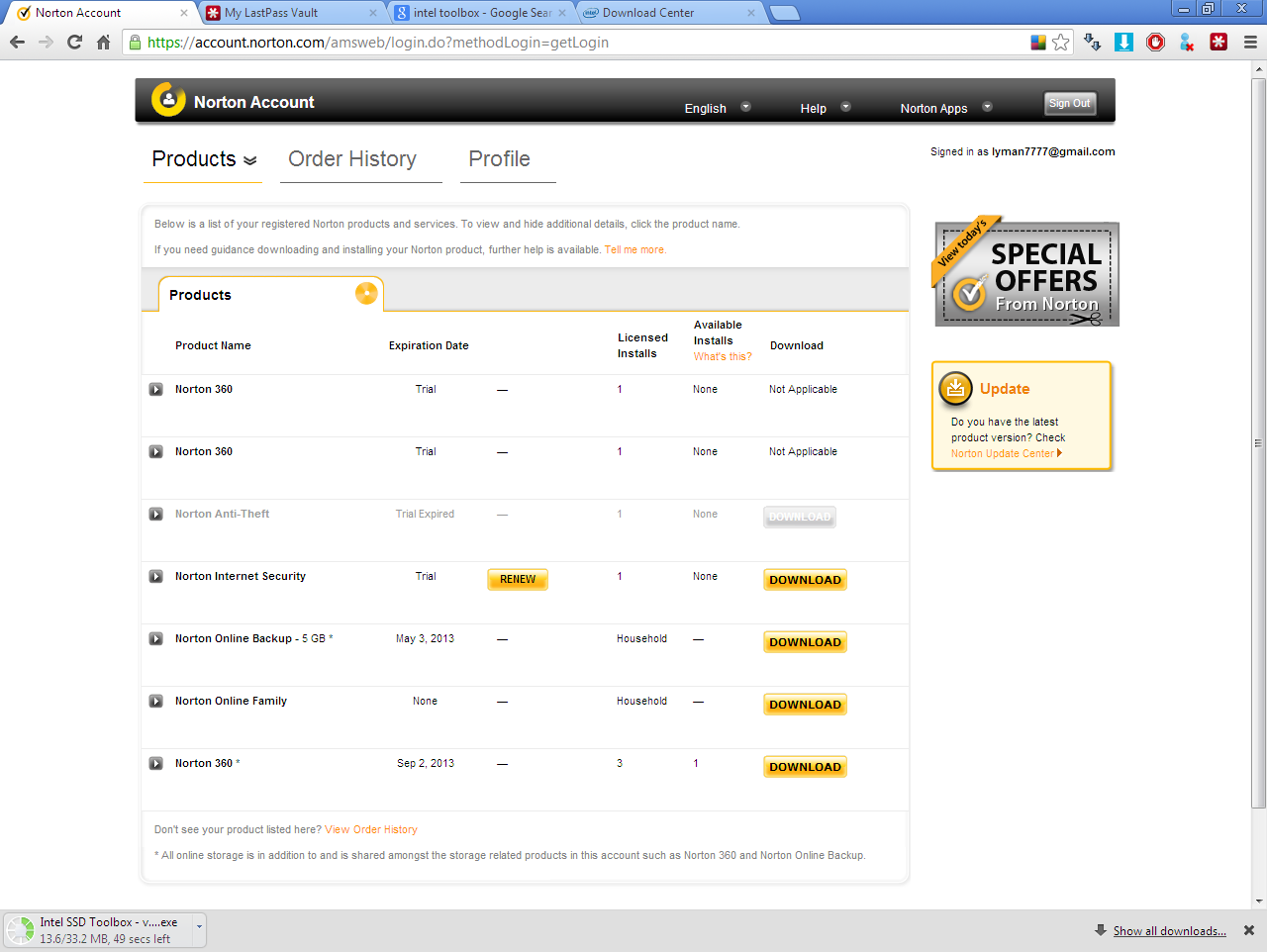Reload the page with refresh icon
1267x952 pixels.
click(74, 42)
